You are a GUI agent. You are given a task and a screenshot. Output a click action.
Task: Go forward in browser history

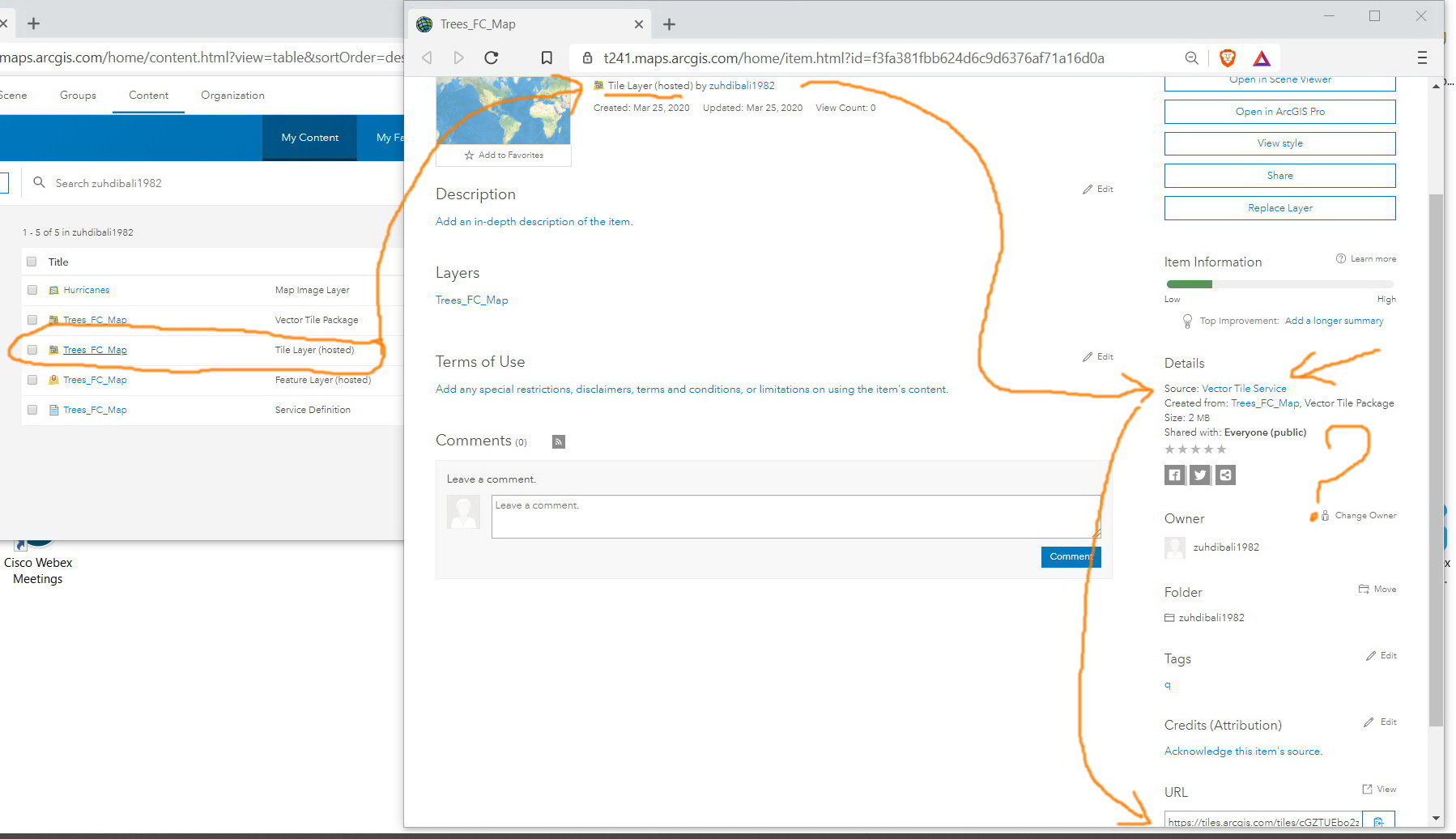click(x=458, y=57)
